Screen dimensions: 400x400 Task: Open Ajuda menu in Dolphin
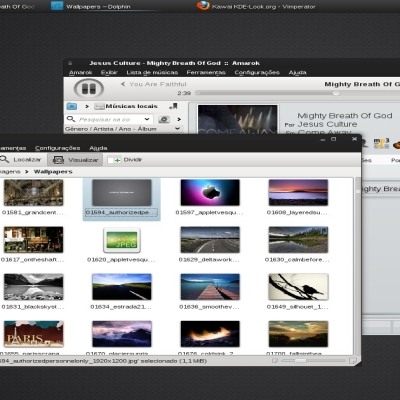(x=98, y=148)
